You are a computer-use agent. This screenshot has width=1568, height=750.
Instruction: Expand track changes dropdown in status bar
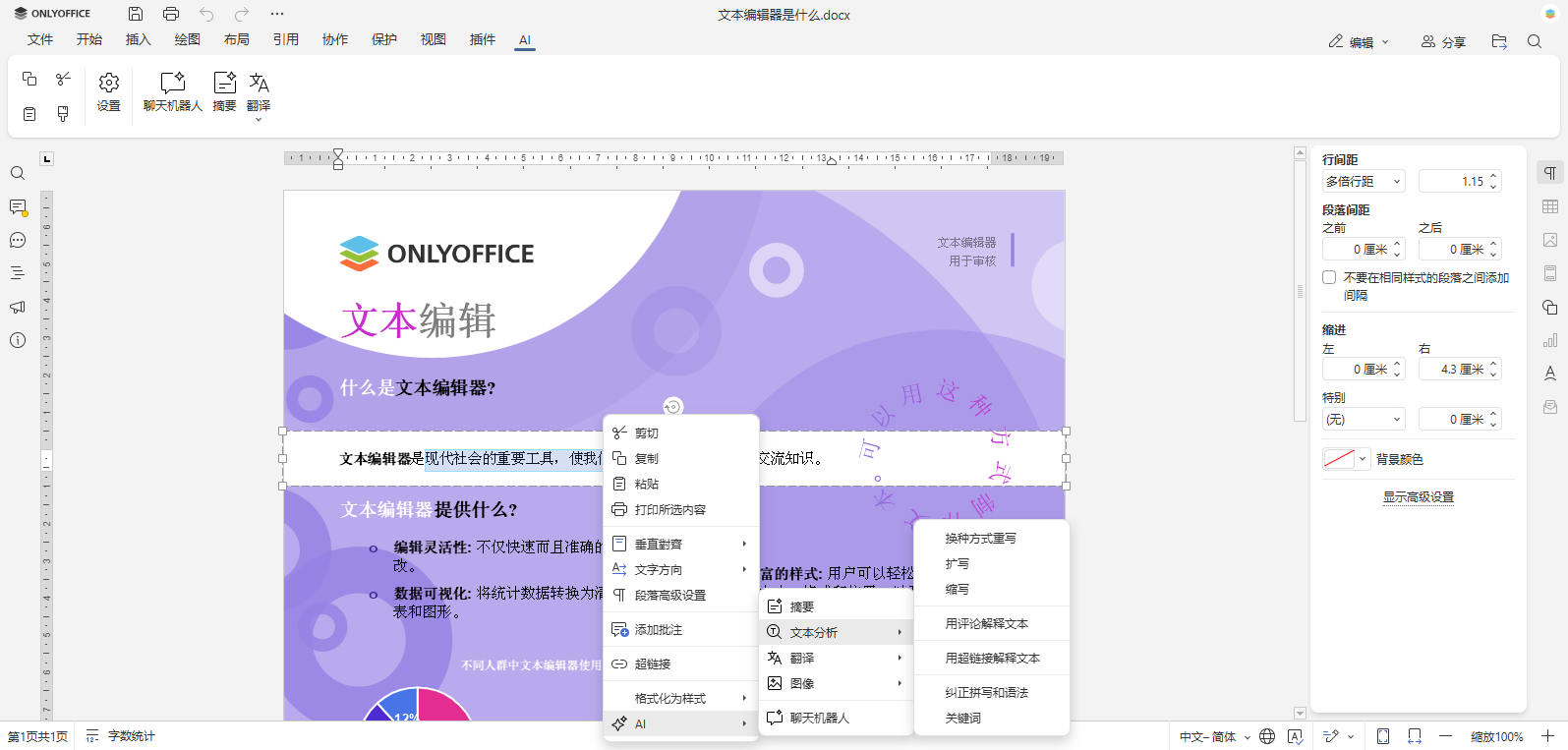click(x=1351, y=736)
